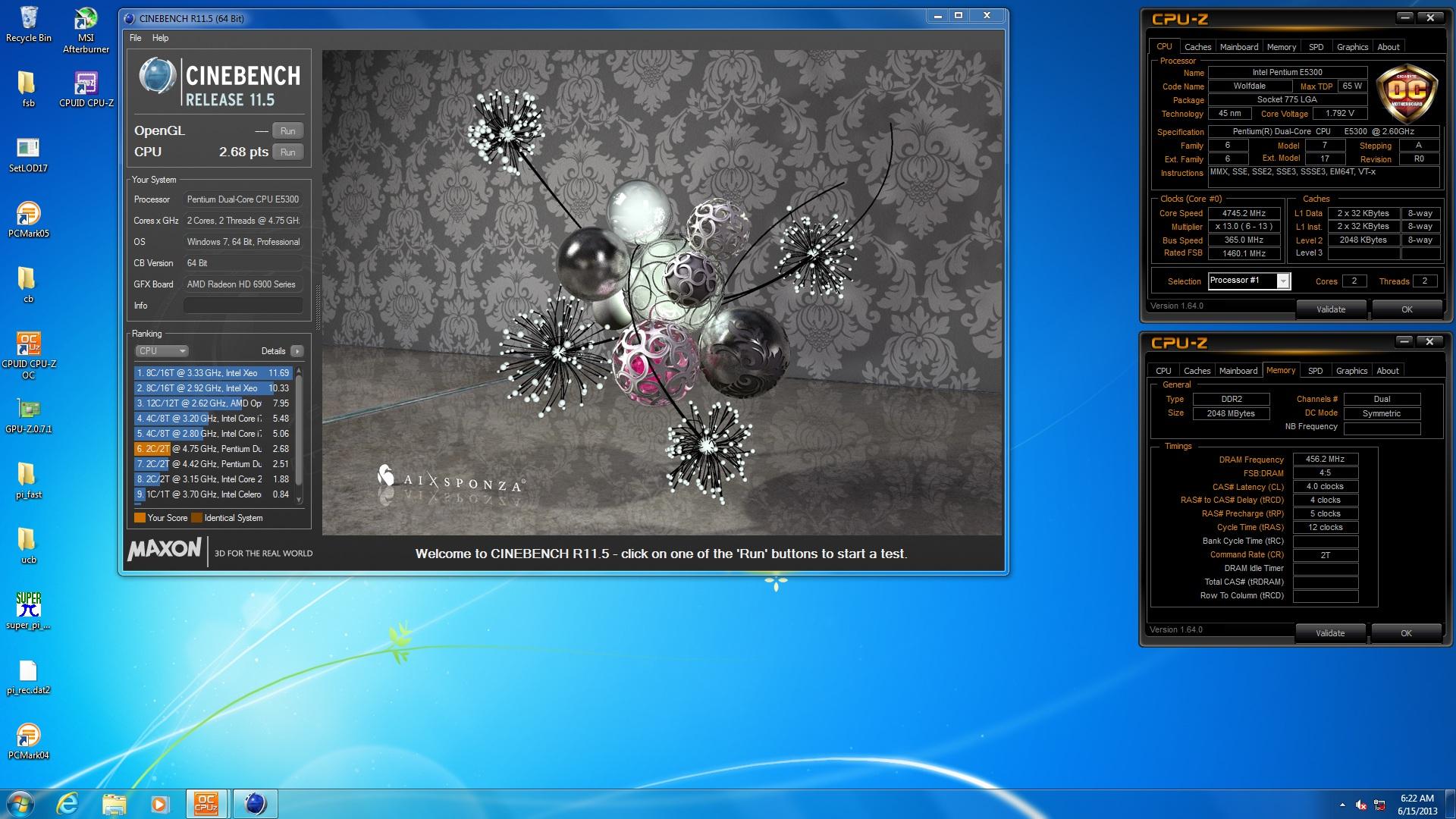
Task: Select the pi_fast folder icon
Action: click(28, 482)
